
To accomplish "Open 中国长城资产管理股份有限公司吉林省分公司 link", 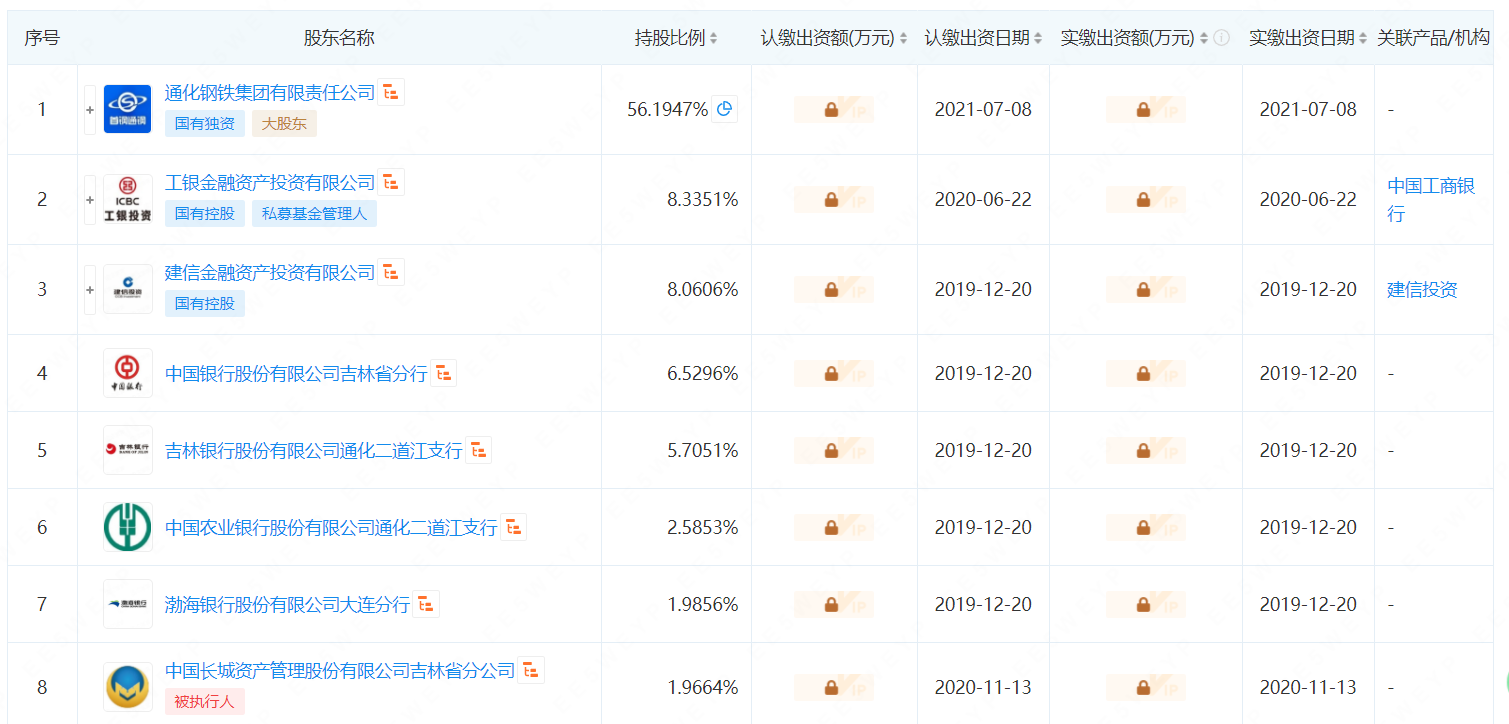I will click(339, 670).
